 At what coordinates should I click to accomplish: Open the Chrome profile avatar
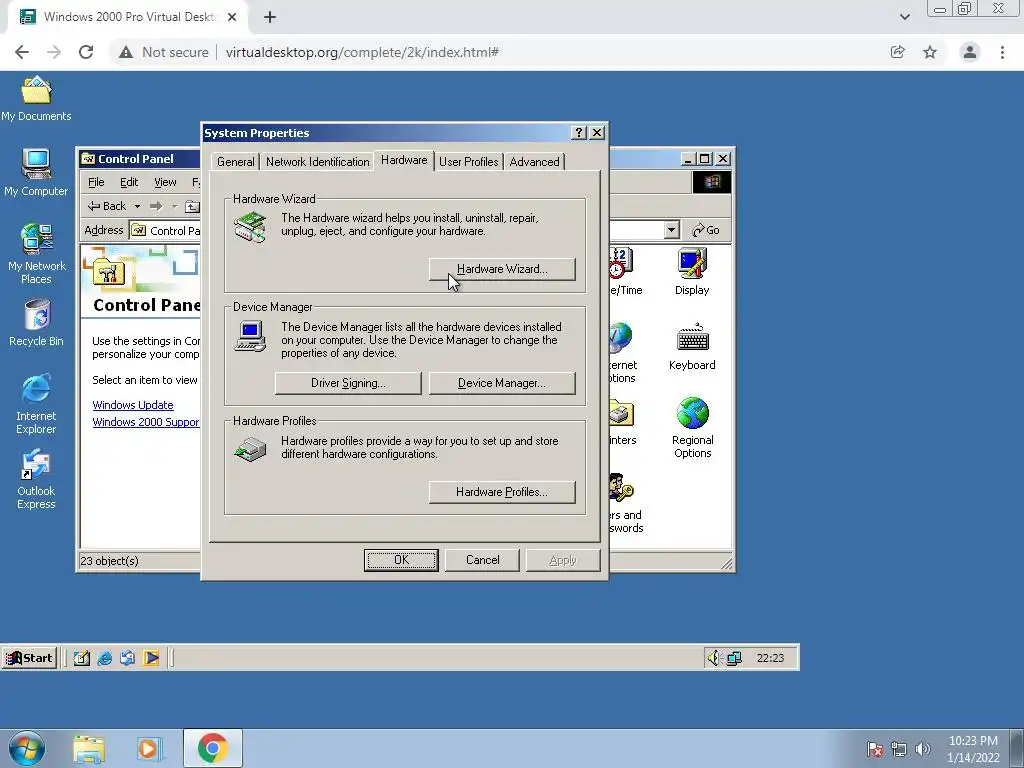point(970,52)
